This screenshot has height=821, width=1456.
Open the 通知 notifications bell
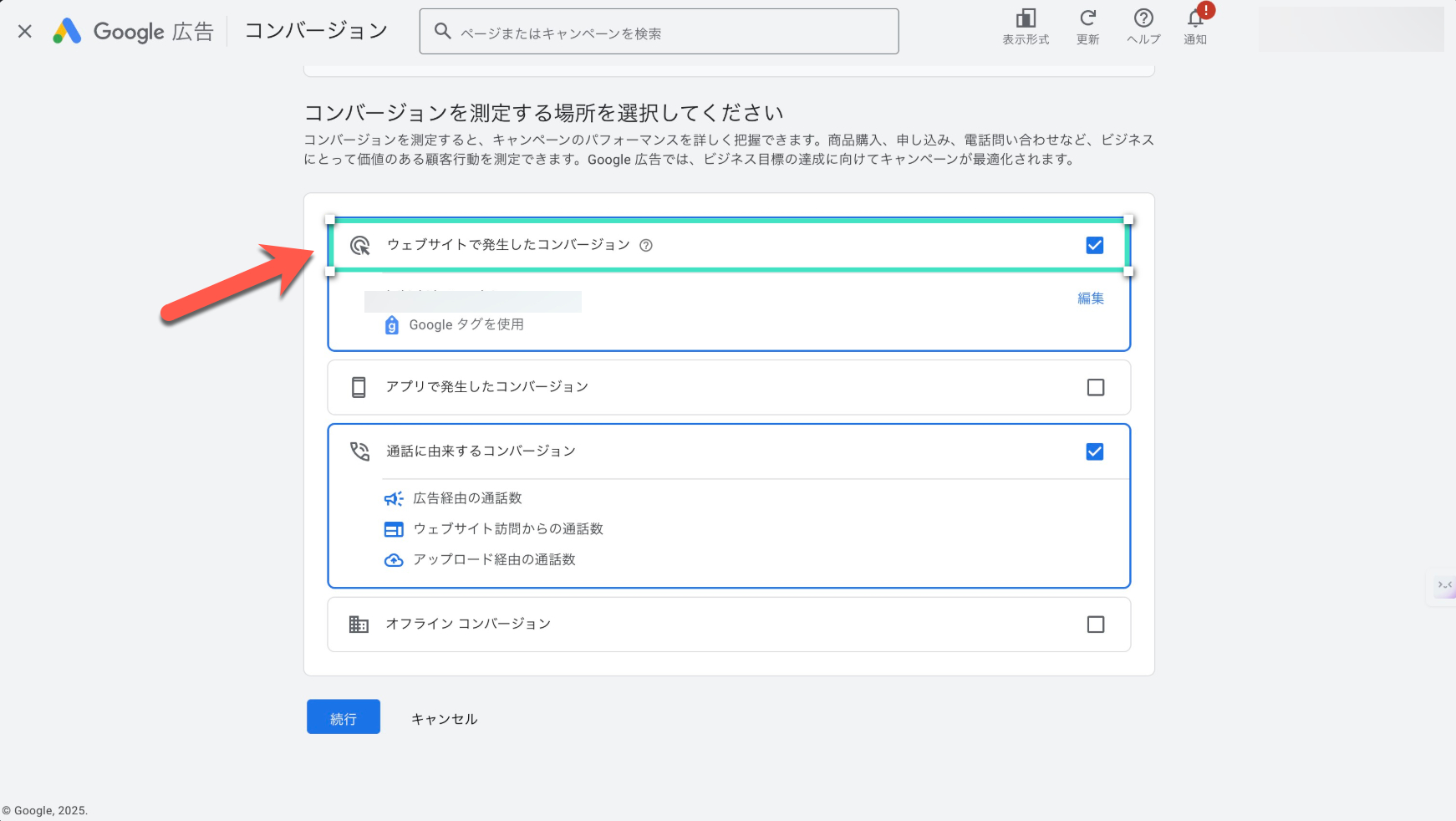(x=1195, y=20)
